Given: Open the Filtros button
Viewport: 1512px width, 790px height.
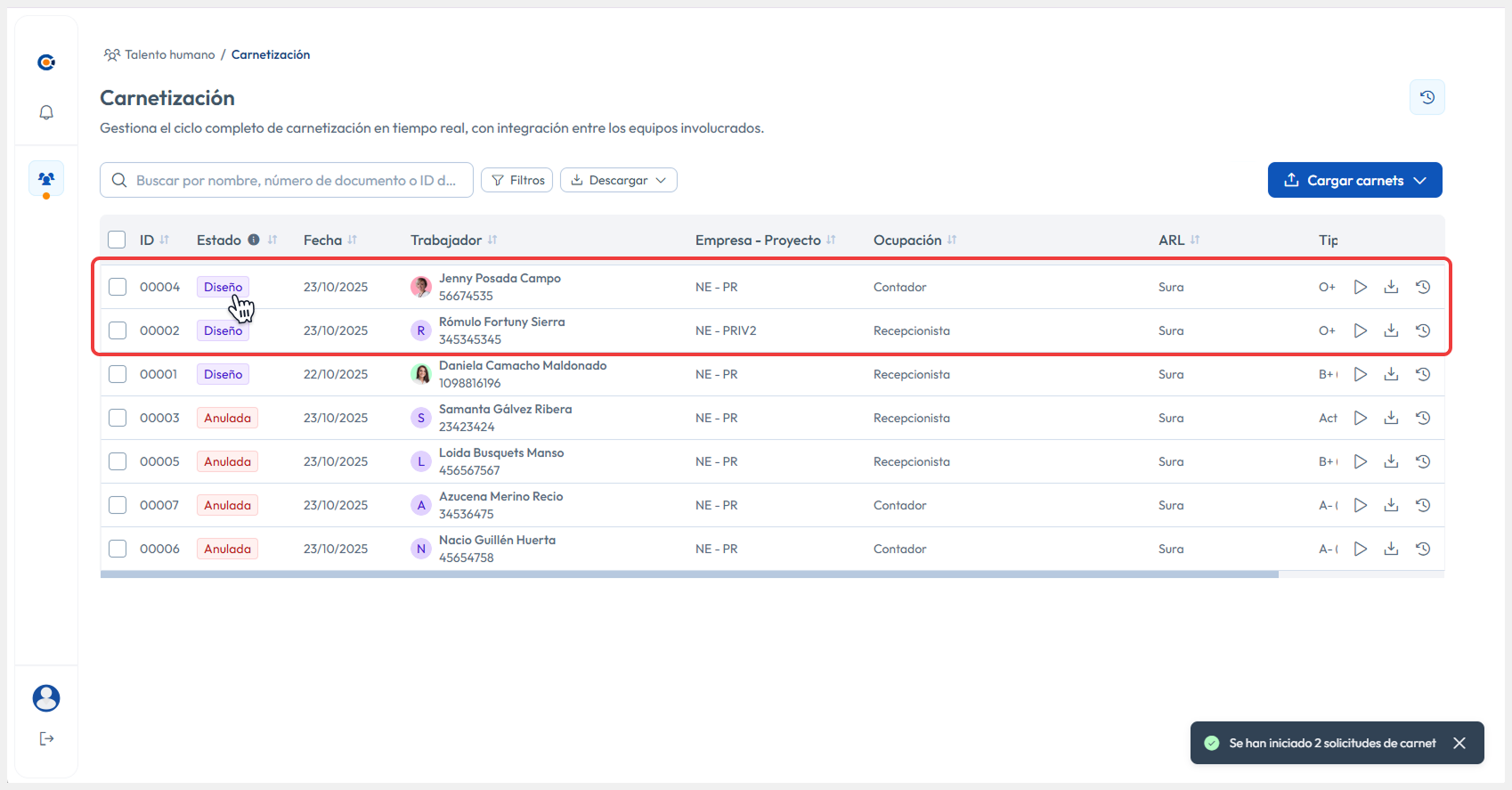Looking at the screenshot, I should [x=517, y=180].
